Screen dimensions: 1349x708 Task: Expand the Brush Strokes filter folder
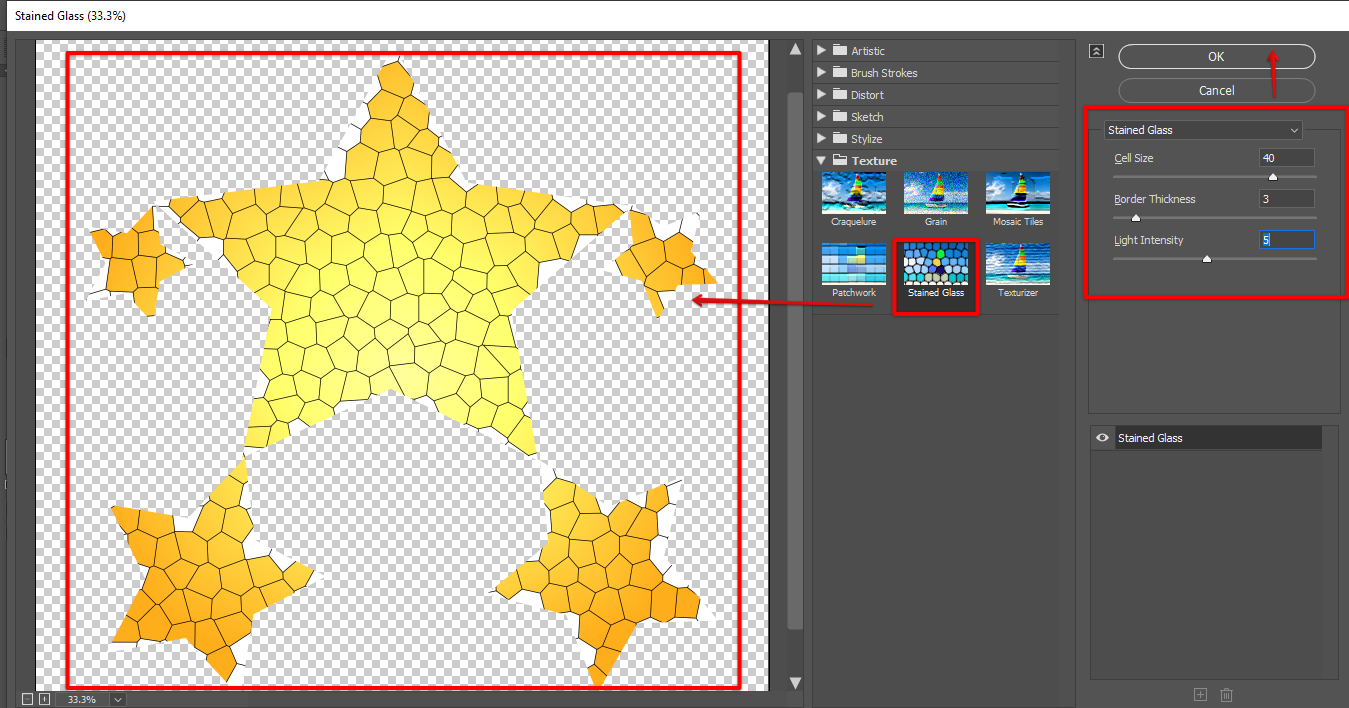(822, 73)
